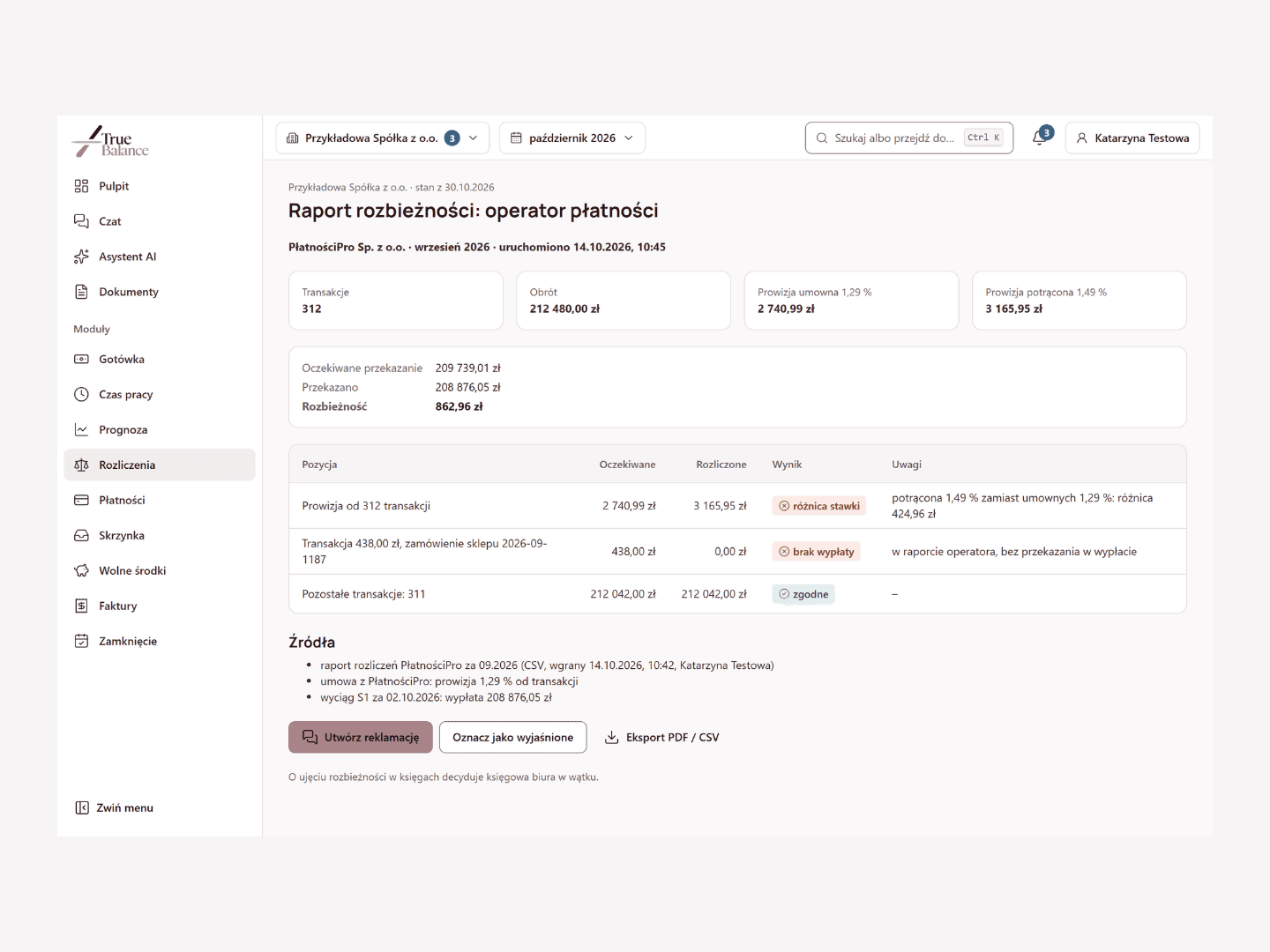Navigate to Faktury module
Screen dimensions: 1270x952
(160, 606)
